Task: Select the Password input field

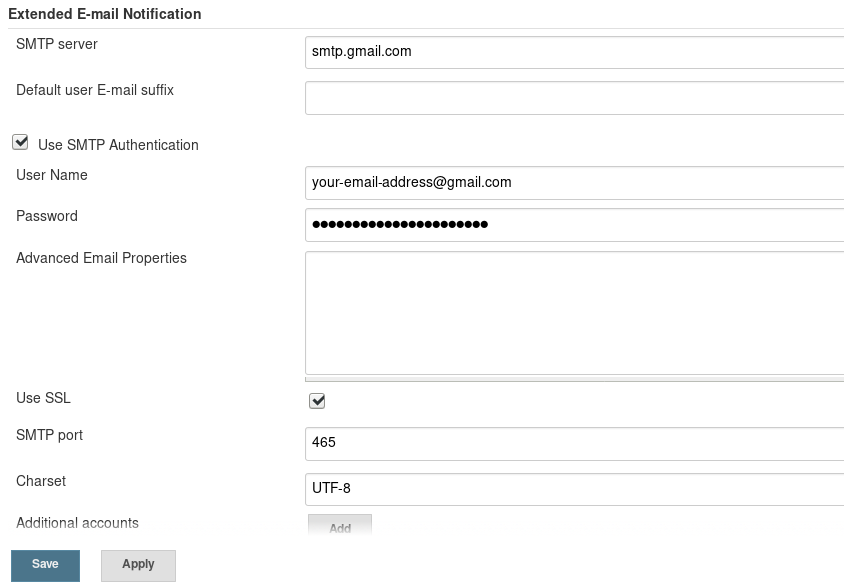Action: (574, 225)
